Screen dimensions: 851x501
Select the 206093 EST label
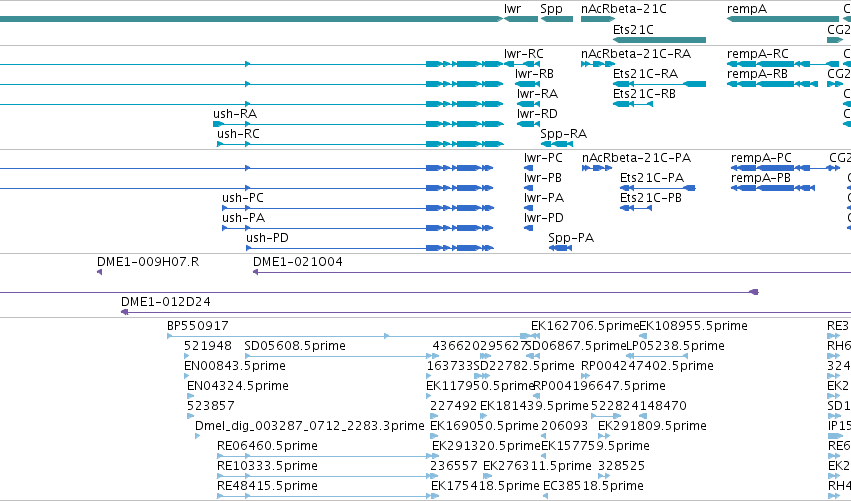pos(564,426)
